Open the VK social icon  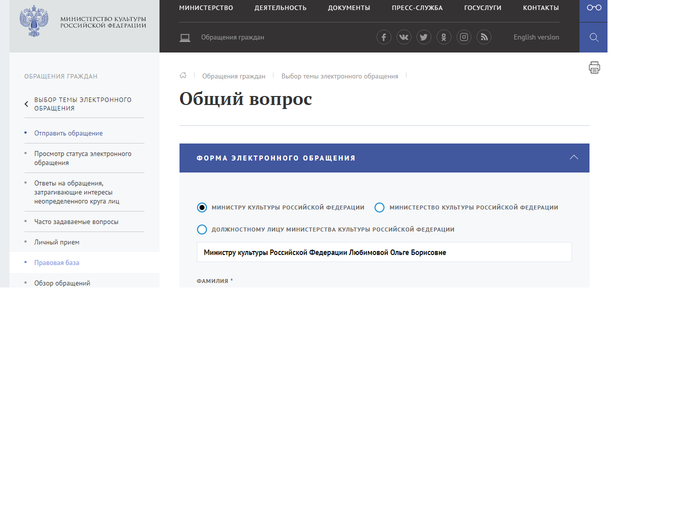click(x=404, y=37)
